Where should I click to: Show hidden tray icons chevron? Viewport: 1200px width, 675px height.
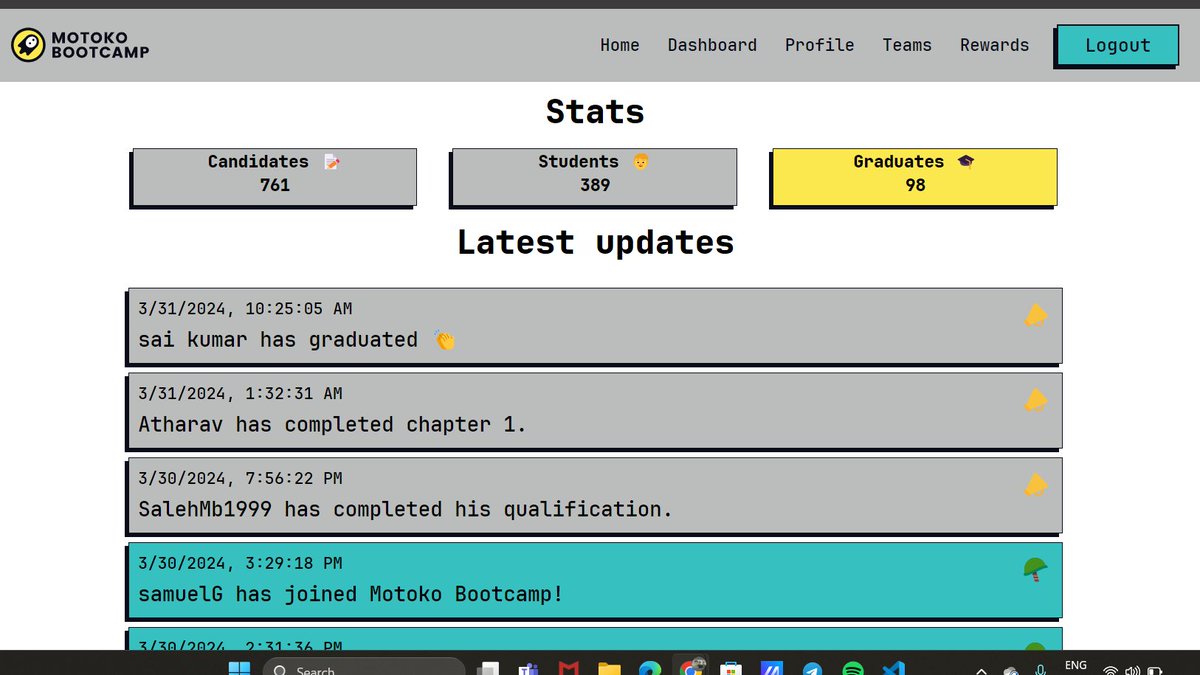[981, 671]
